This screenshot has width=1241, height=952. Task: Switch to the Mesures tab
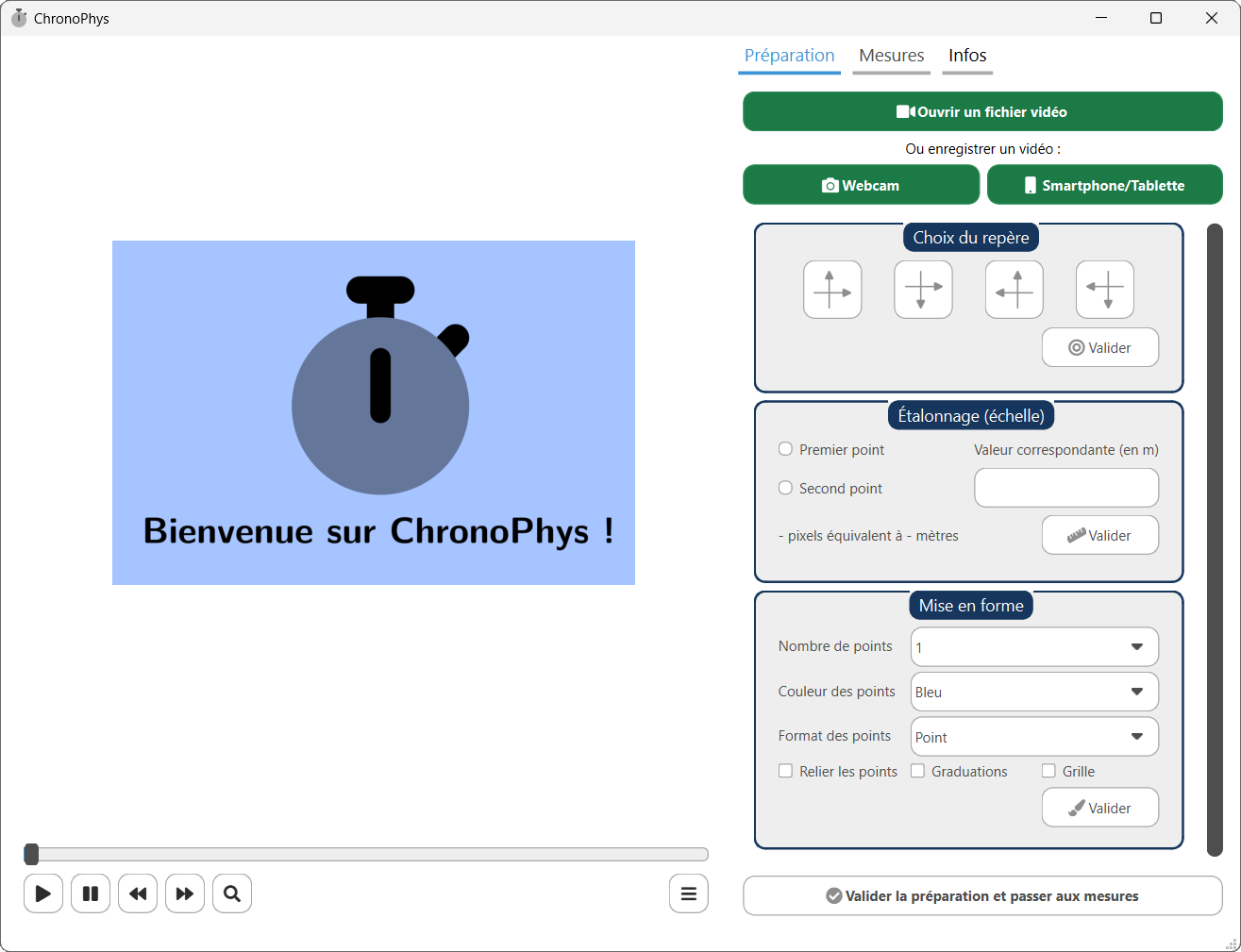(891, 56)
